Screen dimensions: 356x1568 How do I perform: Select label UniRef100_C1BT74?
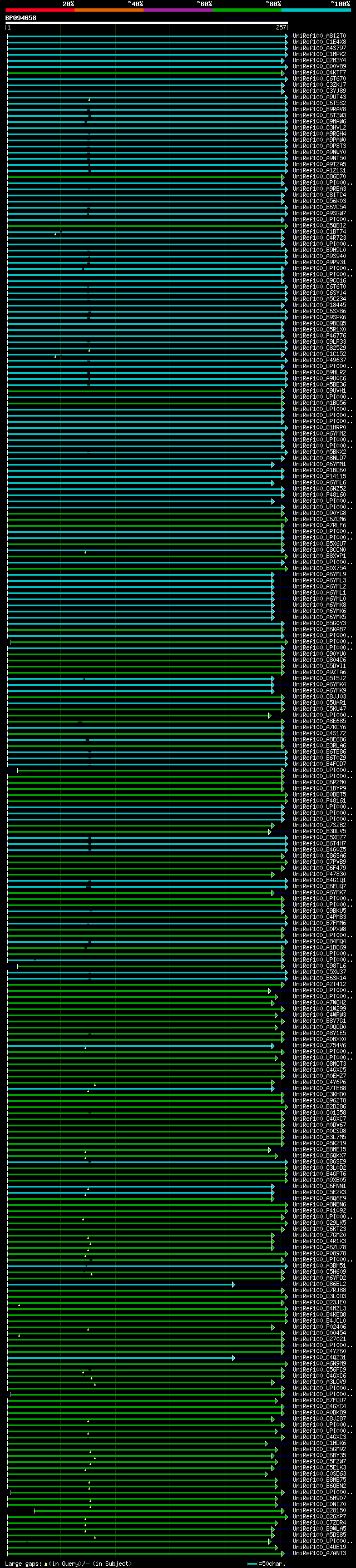pyautogui.click(x=319, y=232)
